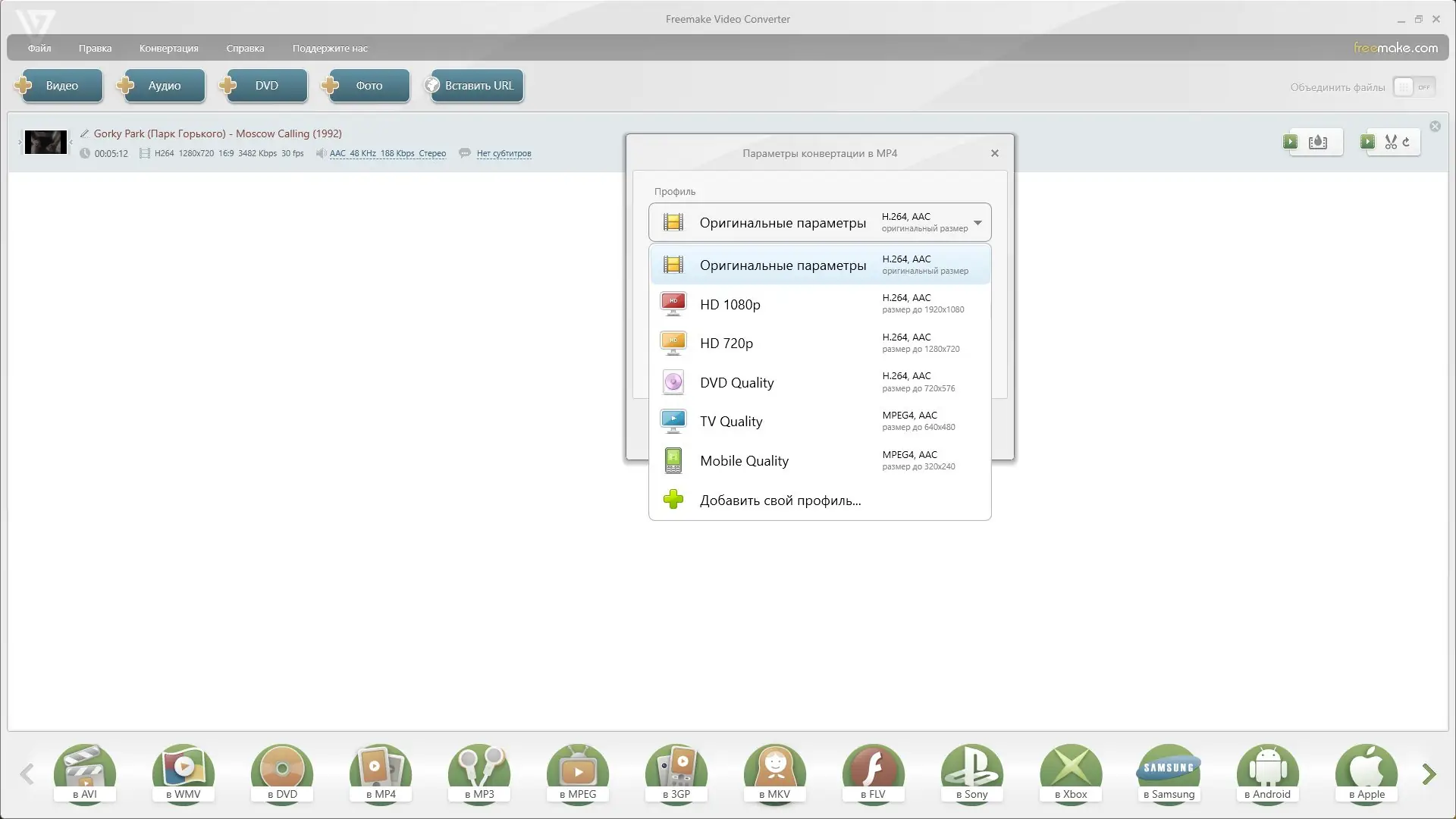1456x819 pixels.
Task: Pick the 'в MKV' matryoshka format icon
Action: pos(775,773)
